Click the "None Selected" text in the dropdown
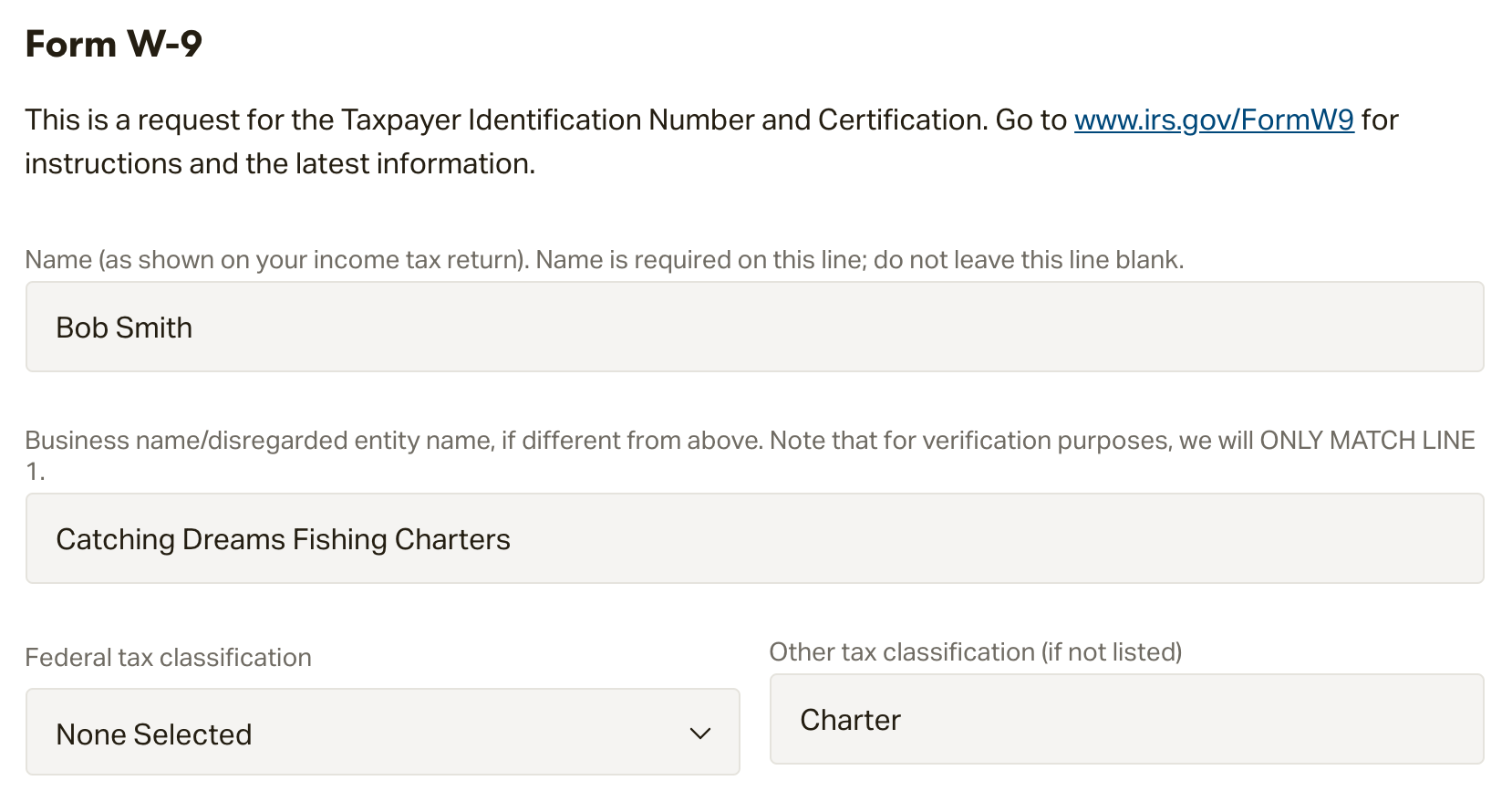The width and height of the screenshot is (1512, 812). tap(154, 734)
